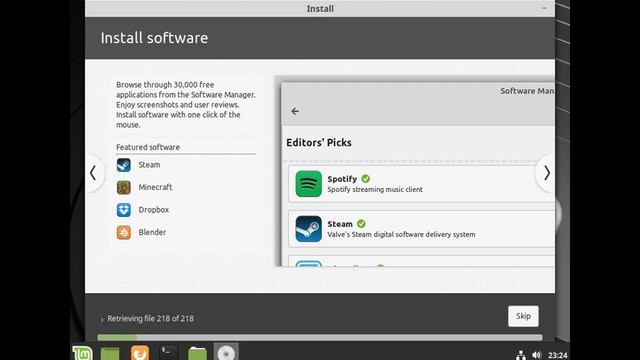Open the volume control tray icon

[x=537, y=355]
